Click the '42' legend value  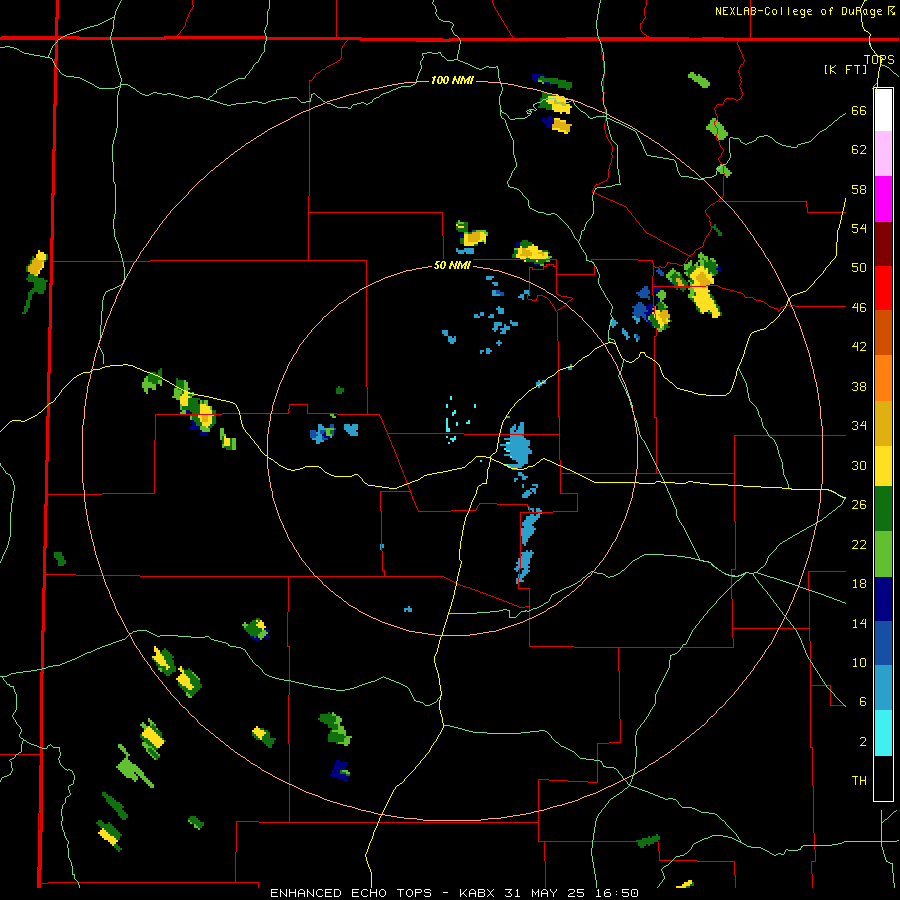coord(859,347)
